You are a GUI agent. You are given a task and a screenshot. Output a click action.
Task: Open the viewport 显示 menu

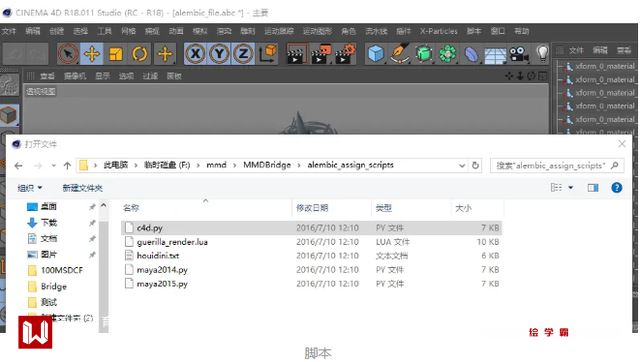(102, 76)
